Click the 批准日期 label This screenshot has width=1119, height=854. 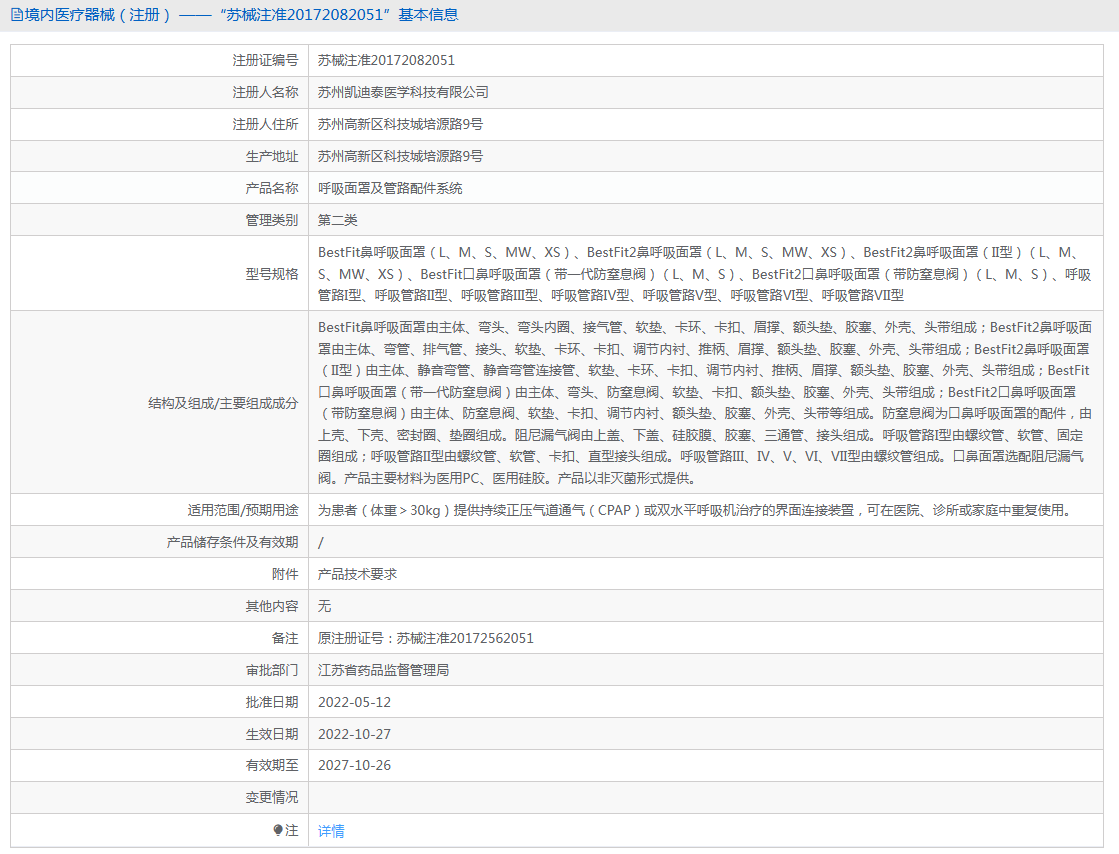point(272,702)
